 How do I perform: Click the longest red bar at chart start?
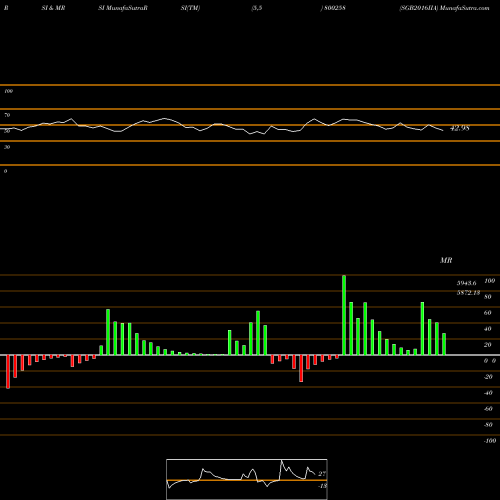[8, 372]
